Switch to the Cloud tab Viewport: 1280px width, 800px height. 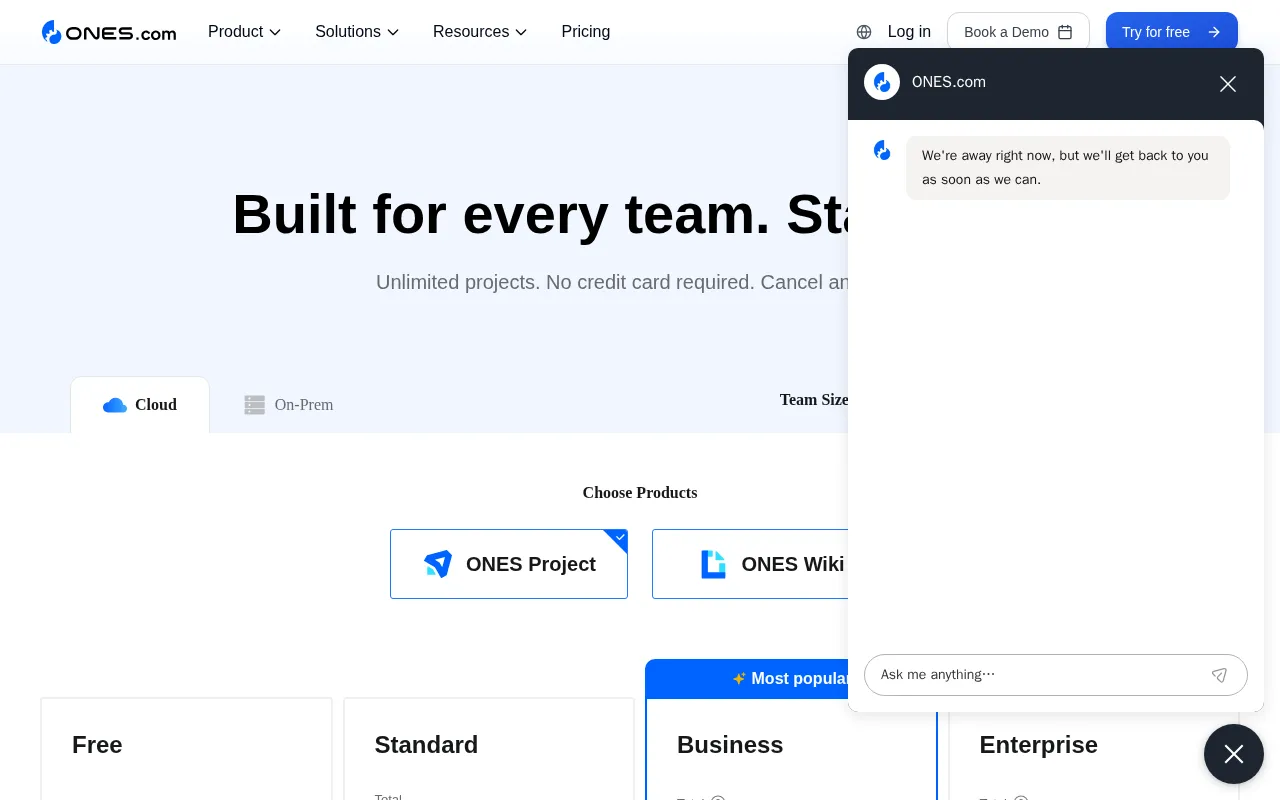tap(140, 405)
